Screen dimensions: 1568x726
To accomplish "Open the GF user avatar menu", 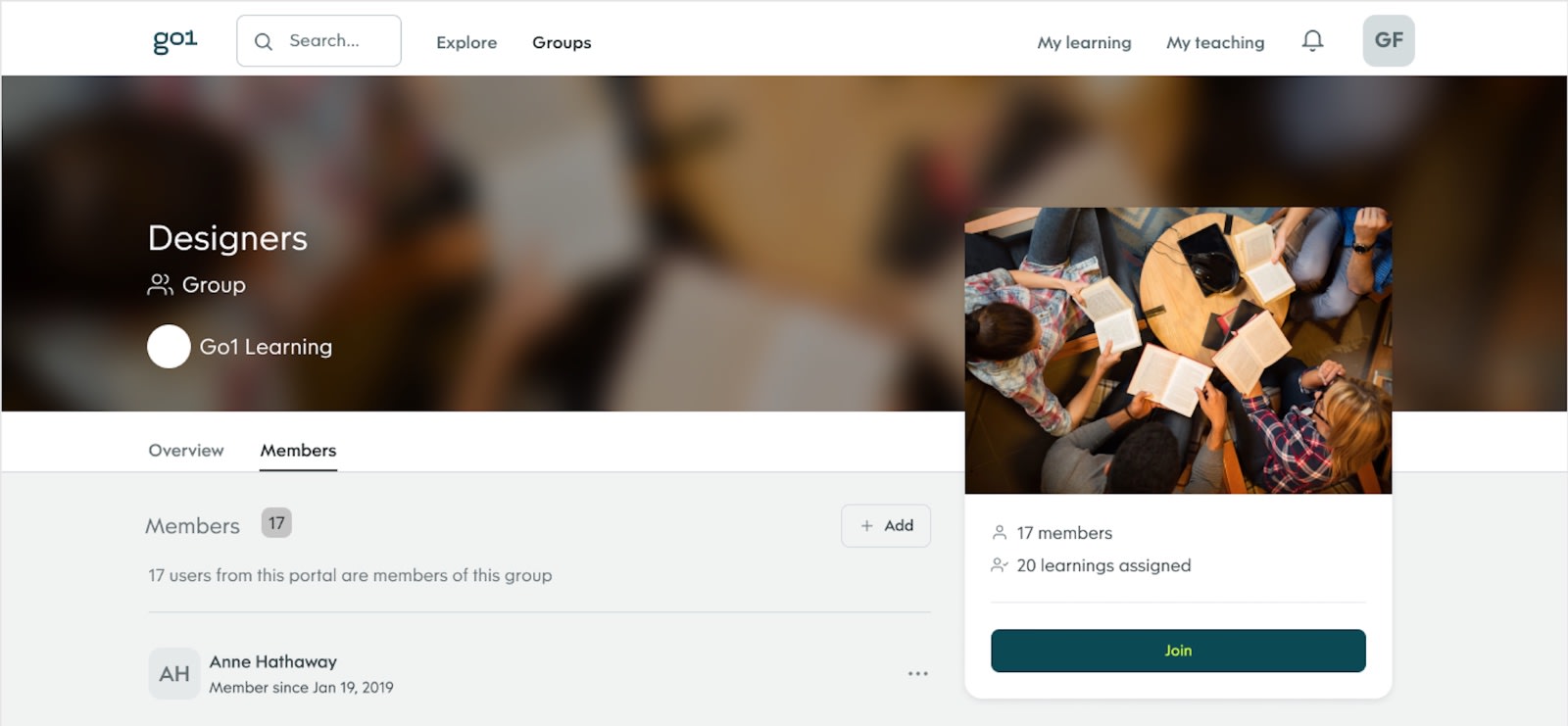I will coord(1388,40).
